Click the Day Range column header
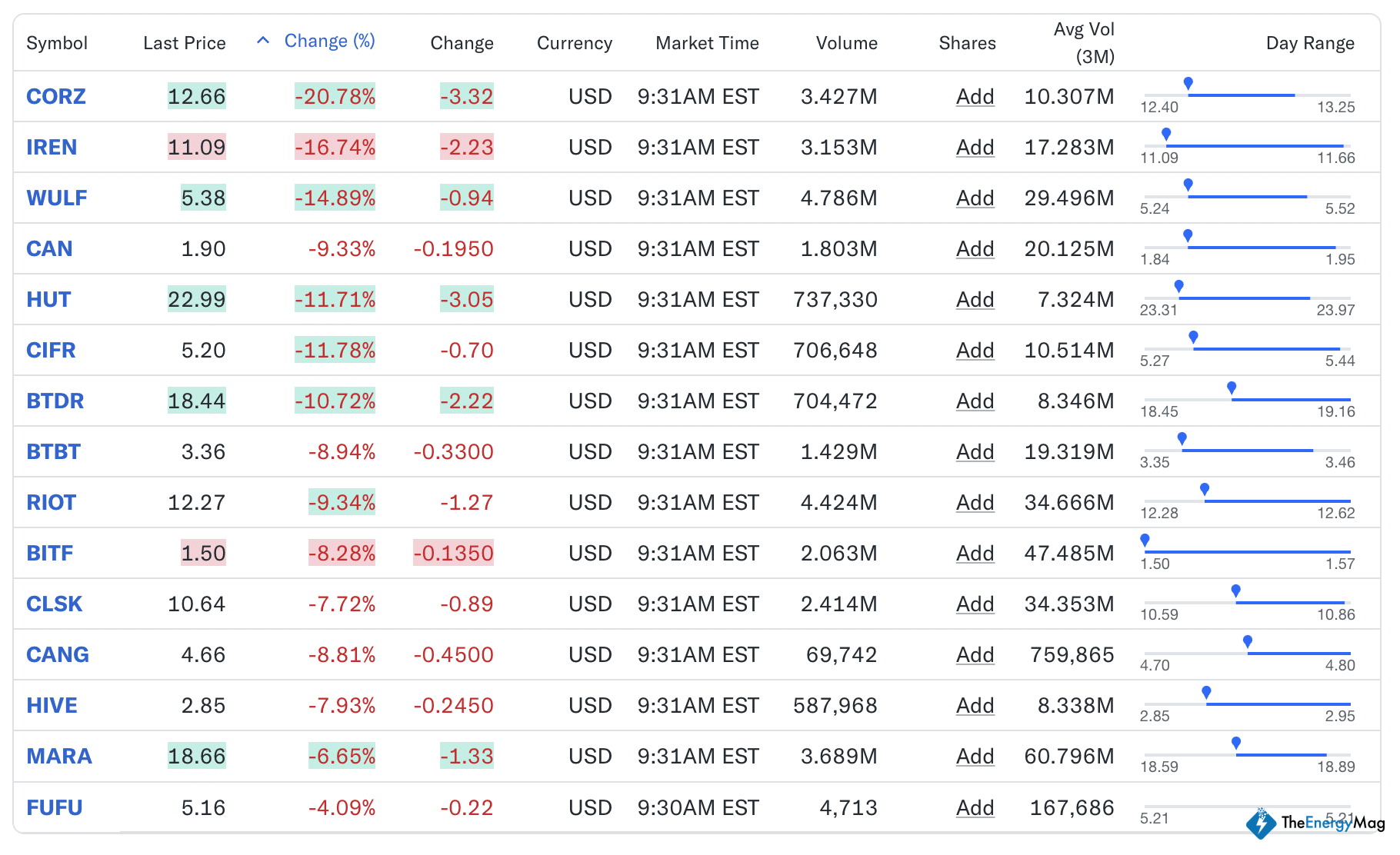Image resolution: width=1400 pixels, height=855 pixels. coord(1309,43)
